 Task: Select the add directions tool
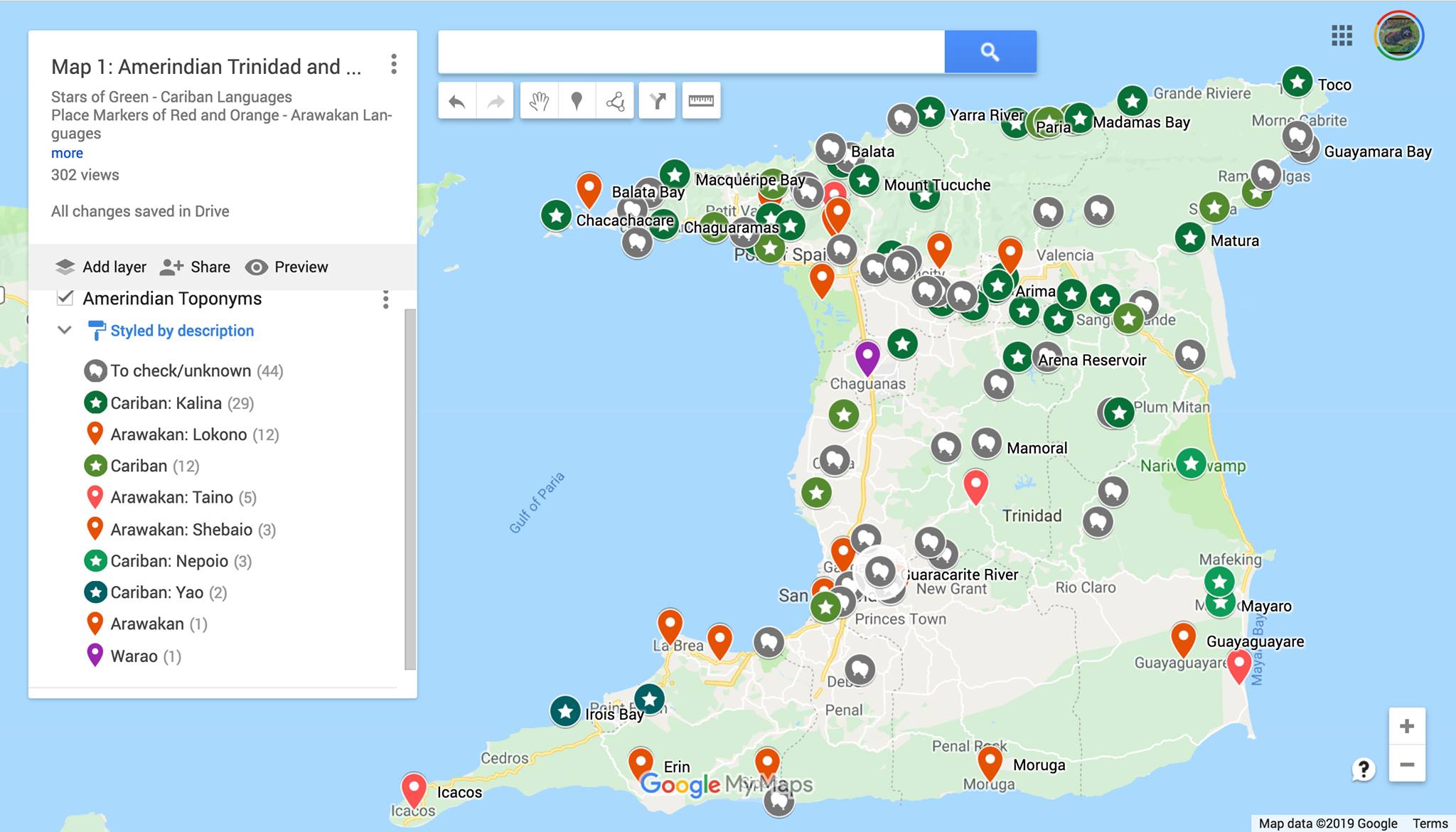pyautogui.click(x=657, y=102)
